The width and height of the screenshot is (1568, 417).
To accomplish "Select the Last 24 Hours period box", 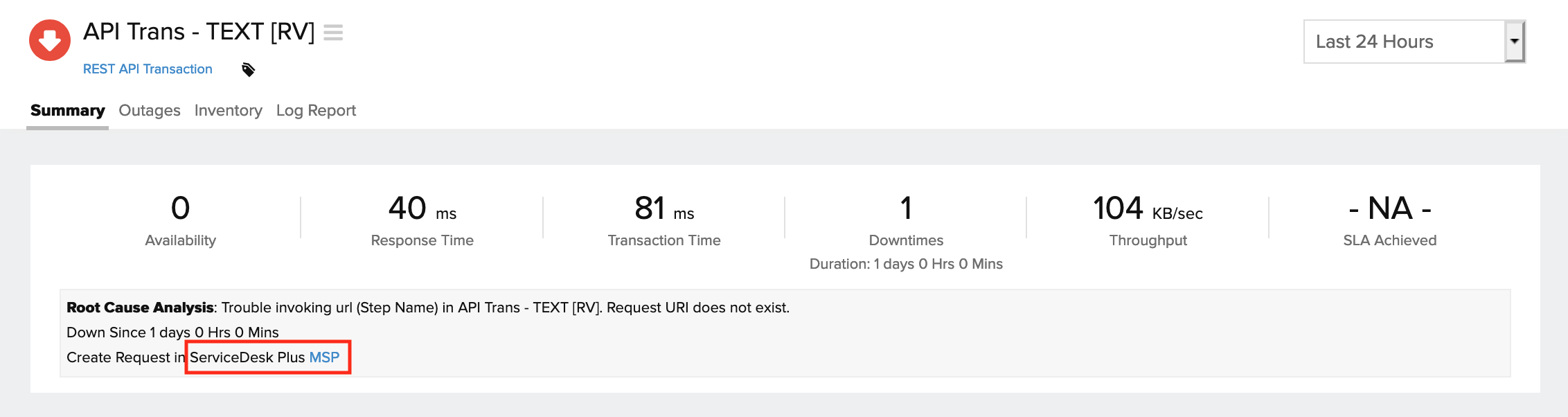I will [1403, 42].
